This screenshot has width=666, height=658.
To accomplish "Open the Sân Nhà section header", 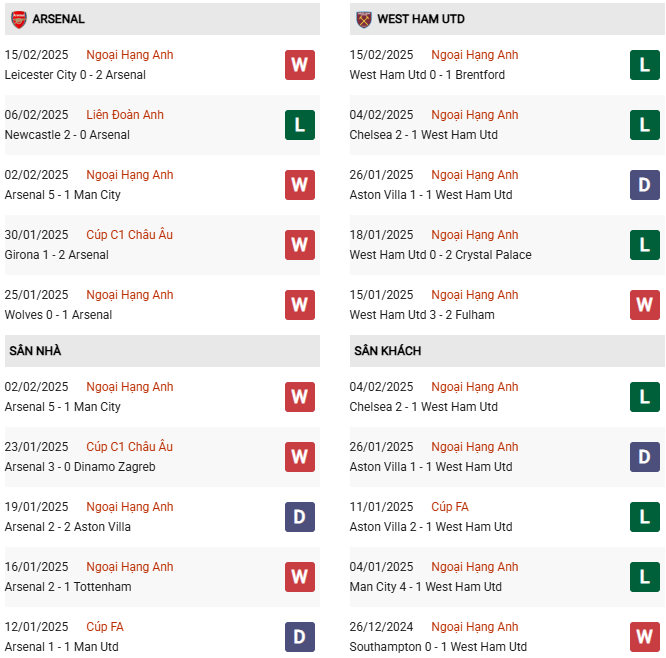I will [x=36, y=351].
